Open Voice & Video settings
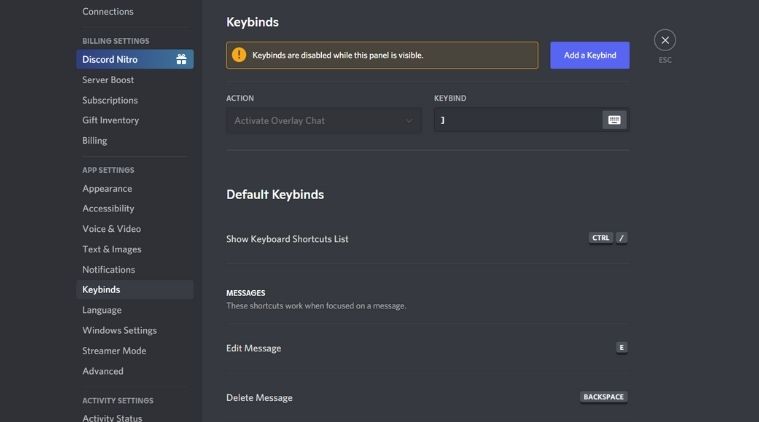Image resolution: width=759 pixels, height=422 pixels. pyautogui.click(x=111, y=229)
